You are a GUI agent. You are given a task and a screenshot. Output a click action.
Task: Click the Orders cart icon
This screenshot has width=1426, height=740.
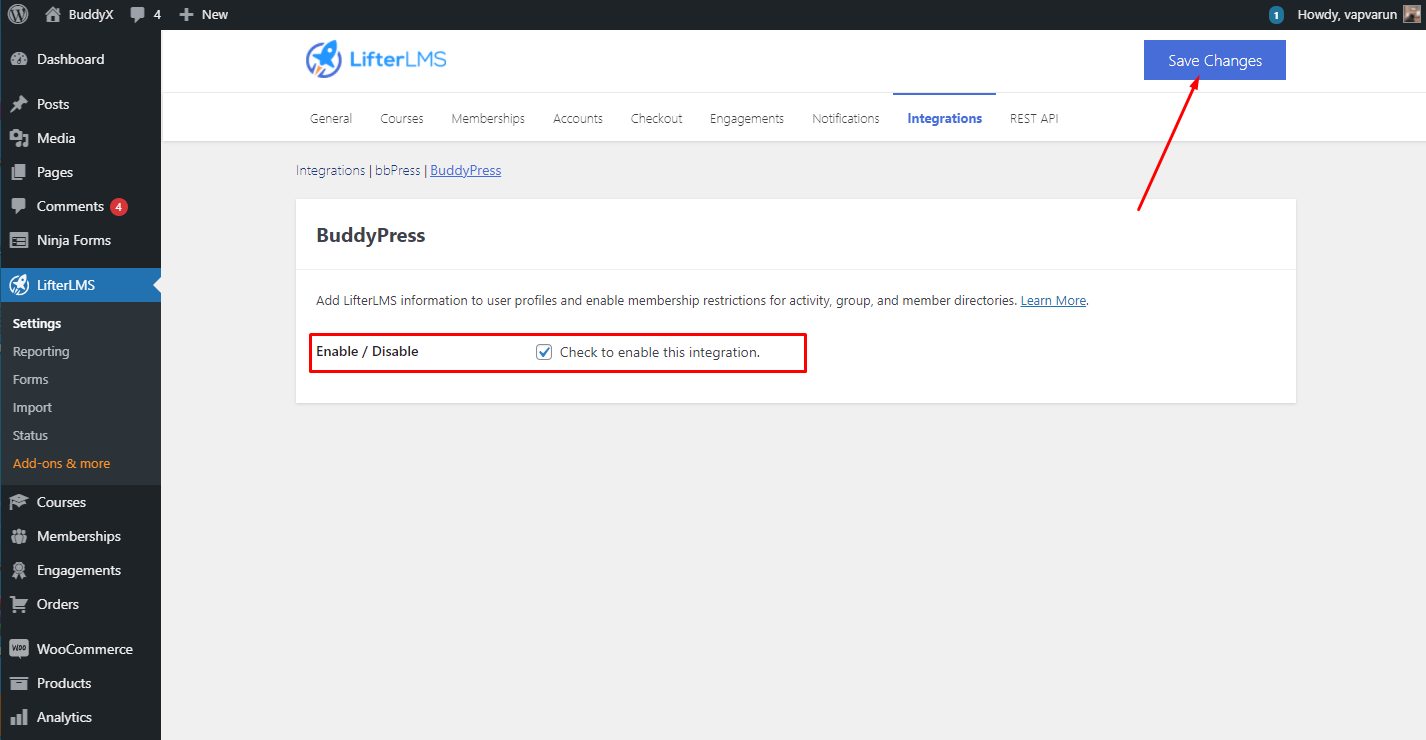click(21, 604)
